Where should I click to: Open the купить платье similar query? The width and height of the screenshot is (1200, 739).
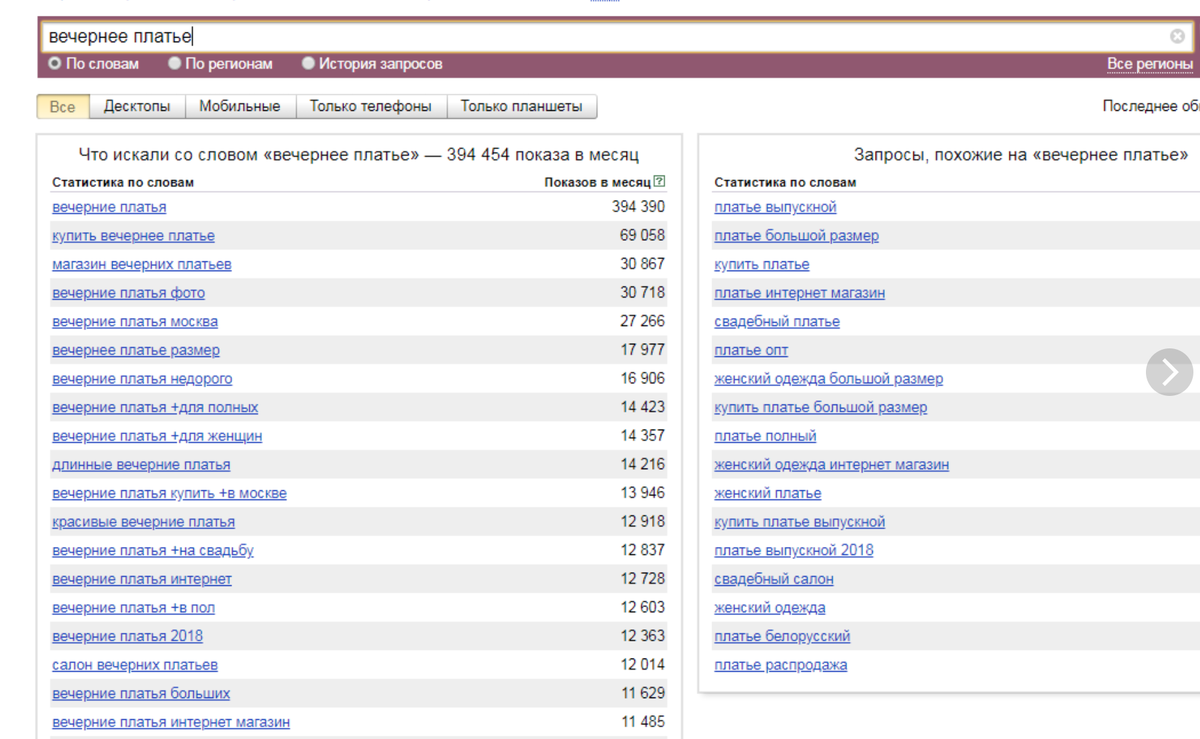click(762, 264)
